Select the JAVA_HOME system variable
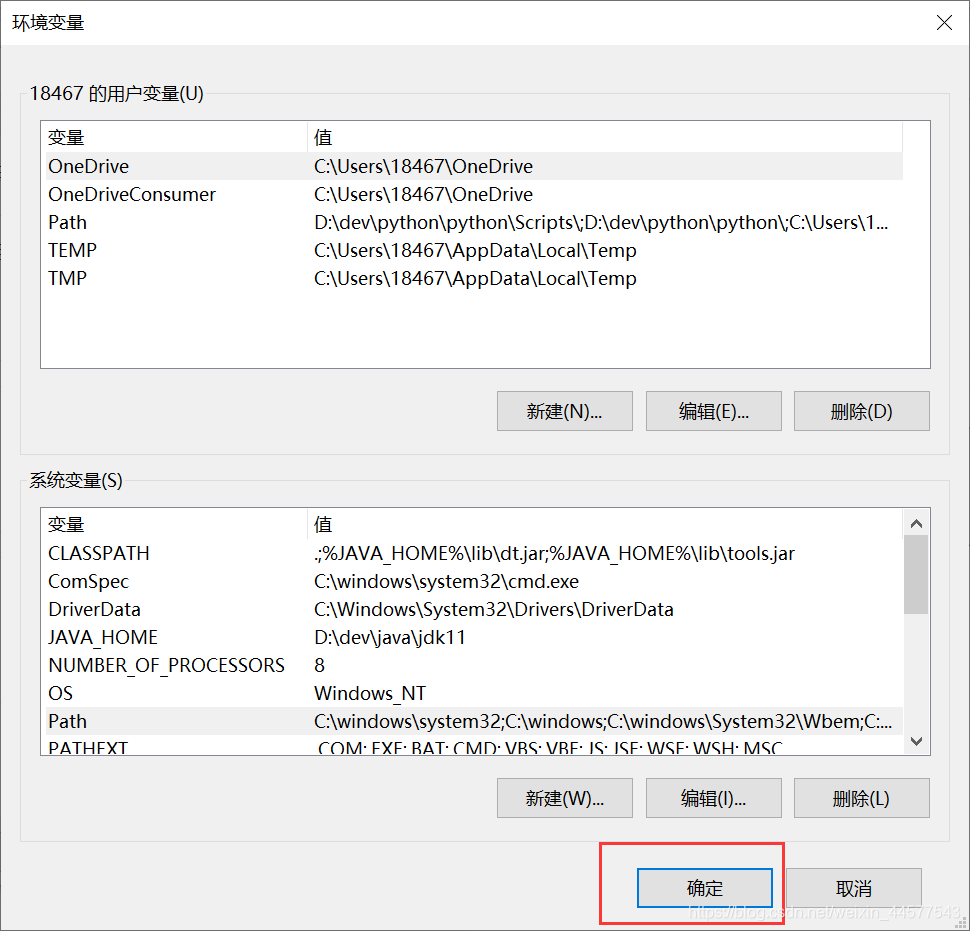This screenshot has height=931, width=970. point(474,637)
